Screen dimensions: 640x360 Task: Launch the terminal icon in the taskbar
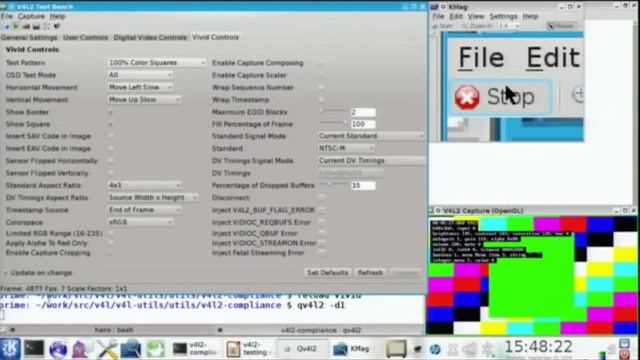(x=34, y=349)
